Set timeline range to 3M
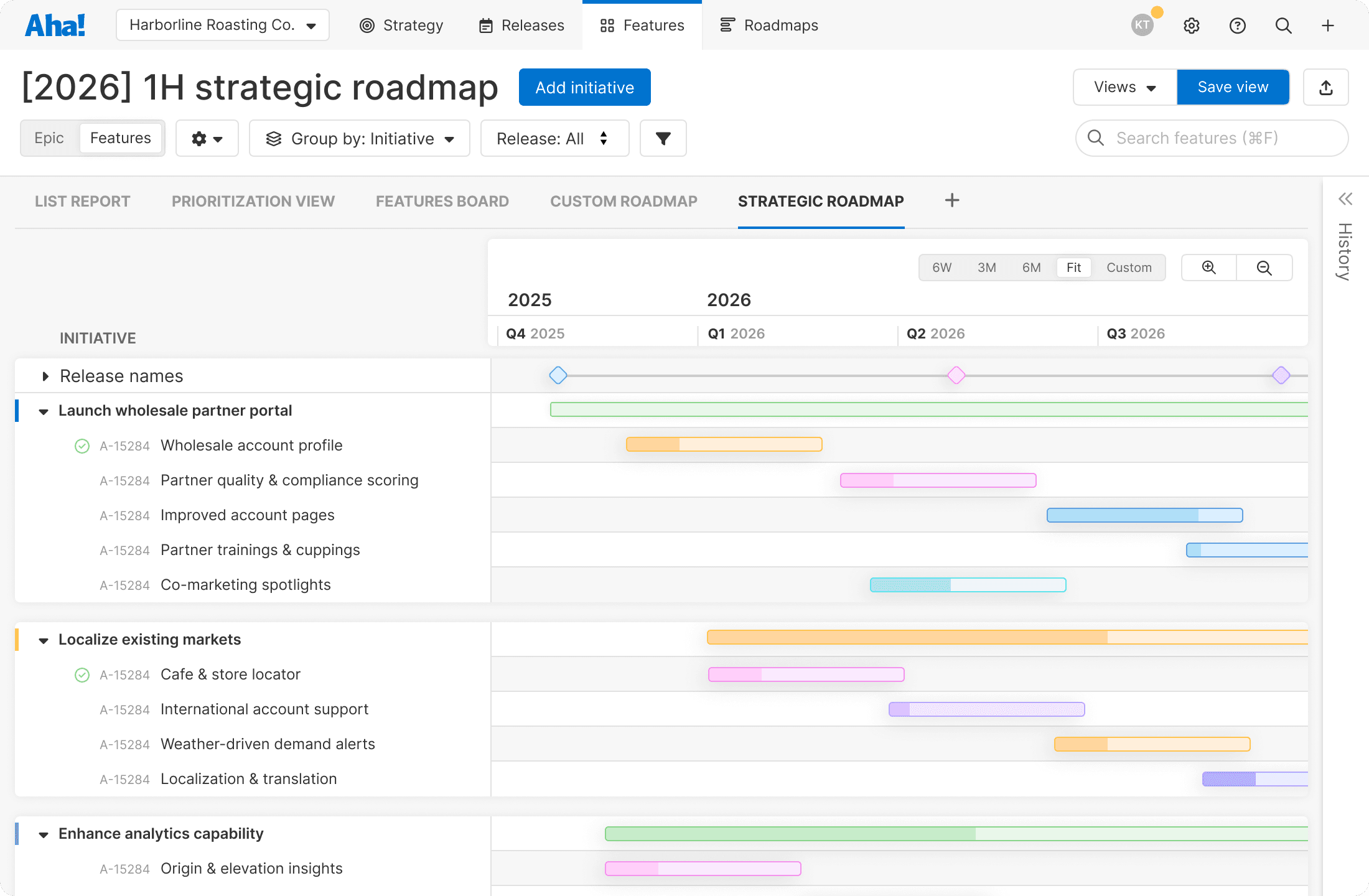The height and width of the screenshot is (896, 1369). click(986, 268)
